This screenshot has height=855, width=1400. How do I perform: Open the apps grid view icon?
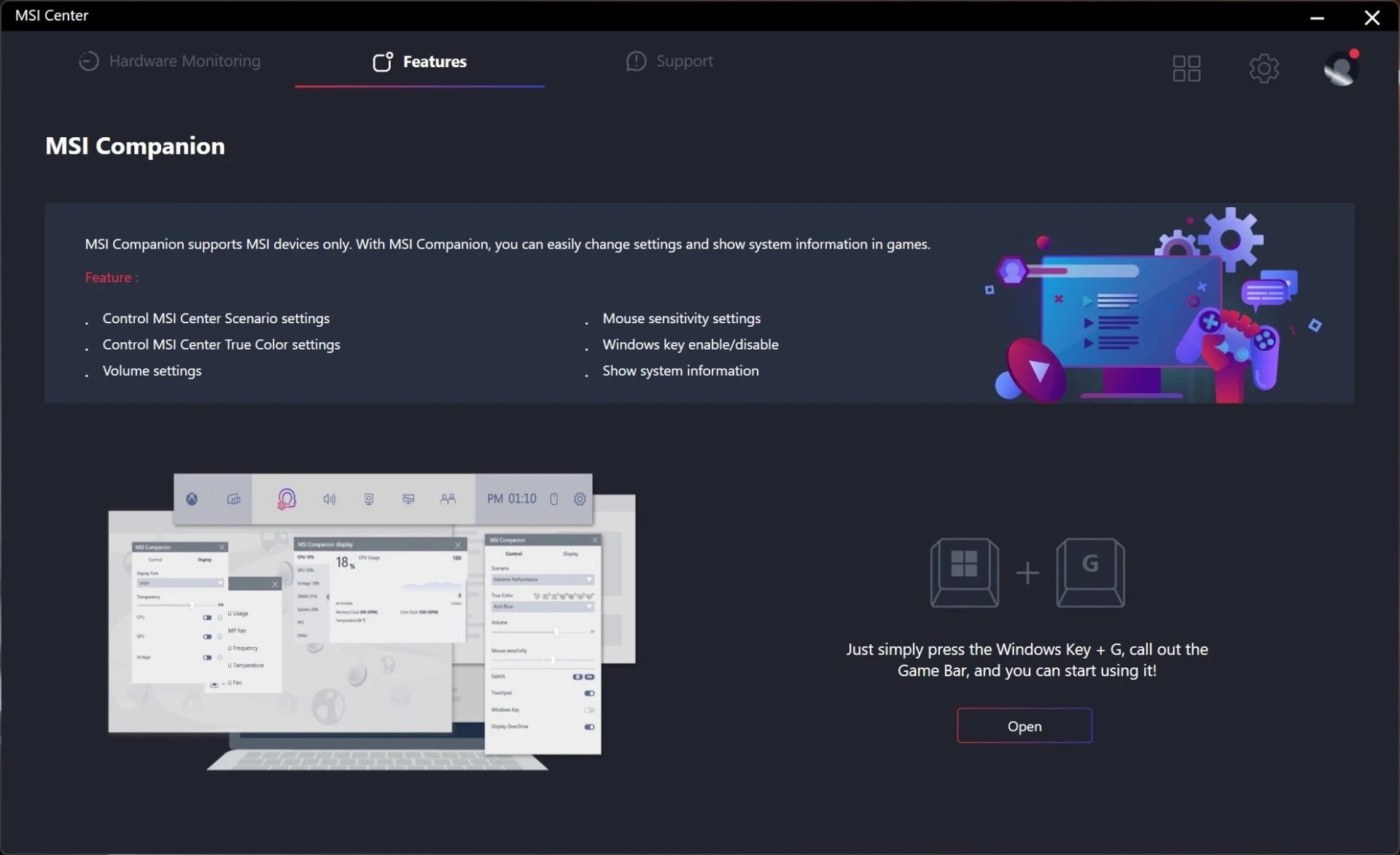click(x=1186, y=69)
